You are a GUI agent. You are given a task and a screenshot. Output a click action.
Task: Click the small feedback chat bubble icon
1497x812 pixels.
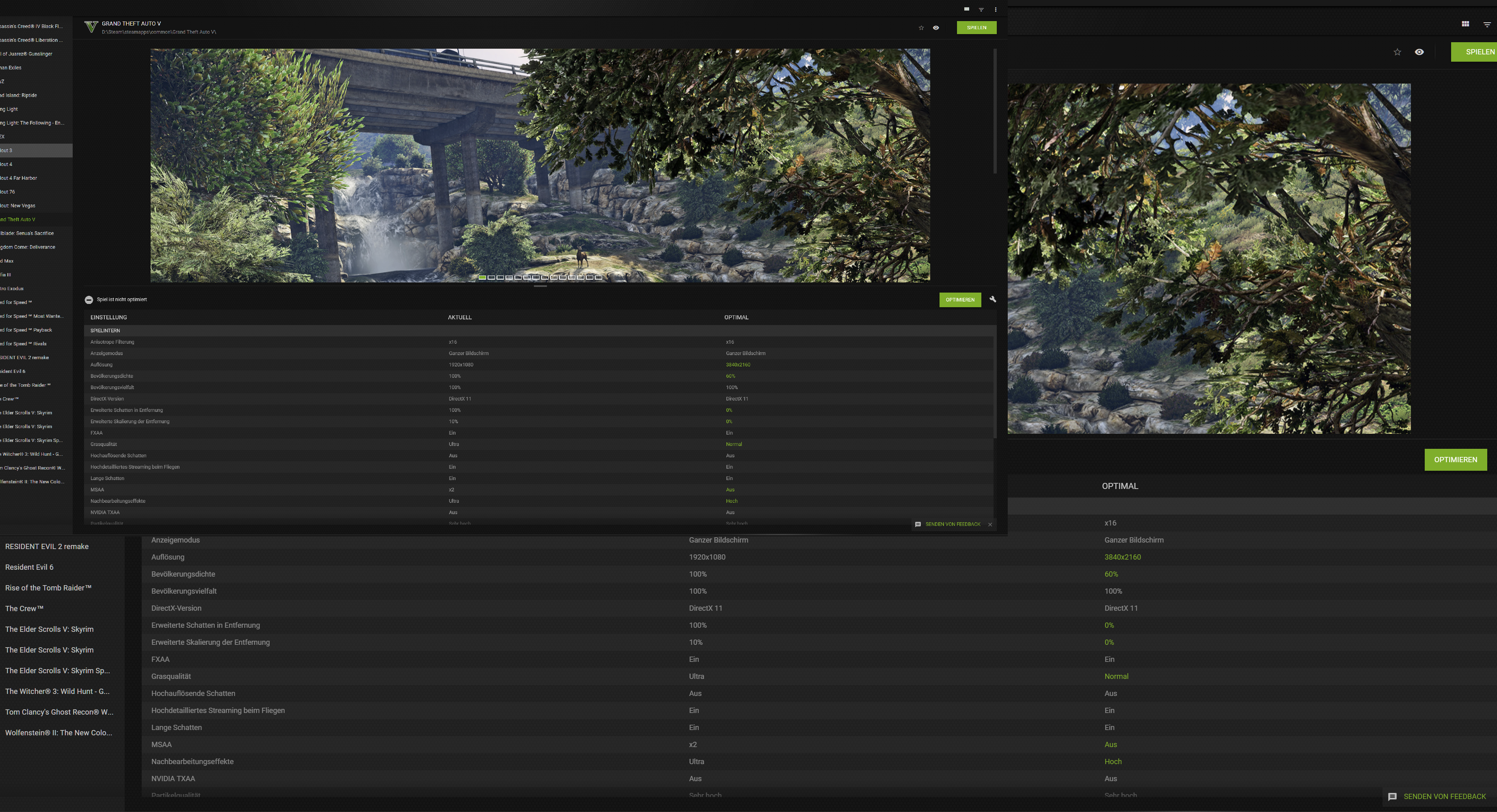918,524
